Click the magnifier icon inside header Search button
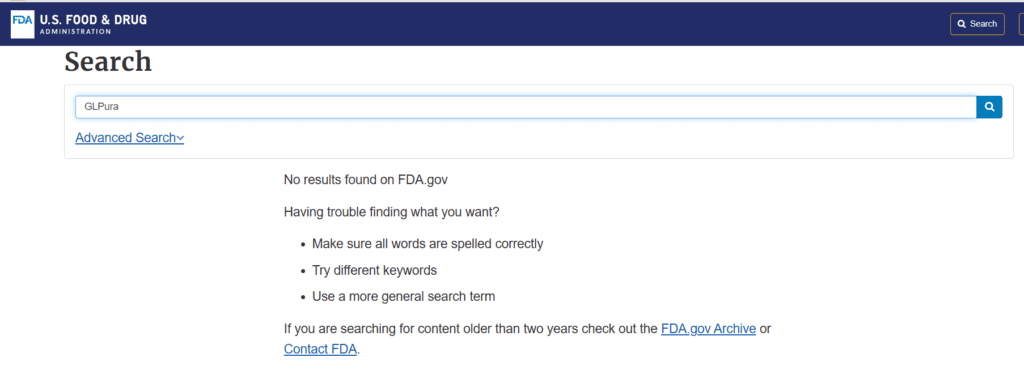This screenshot has width=1024, height=383. [x=961, y=24]
